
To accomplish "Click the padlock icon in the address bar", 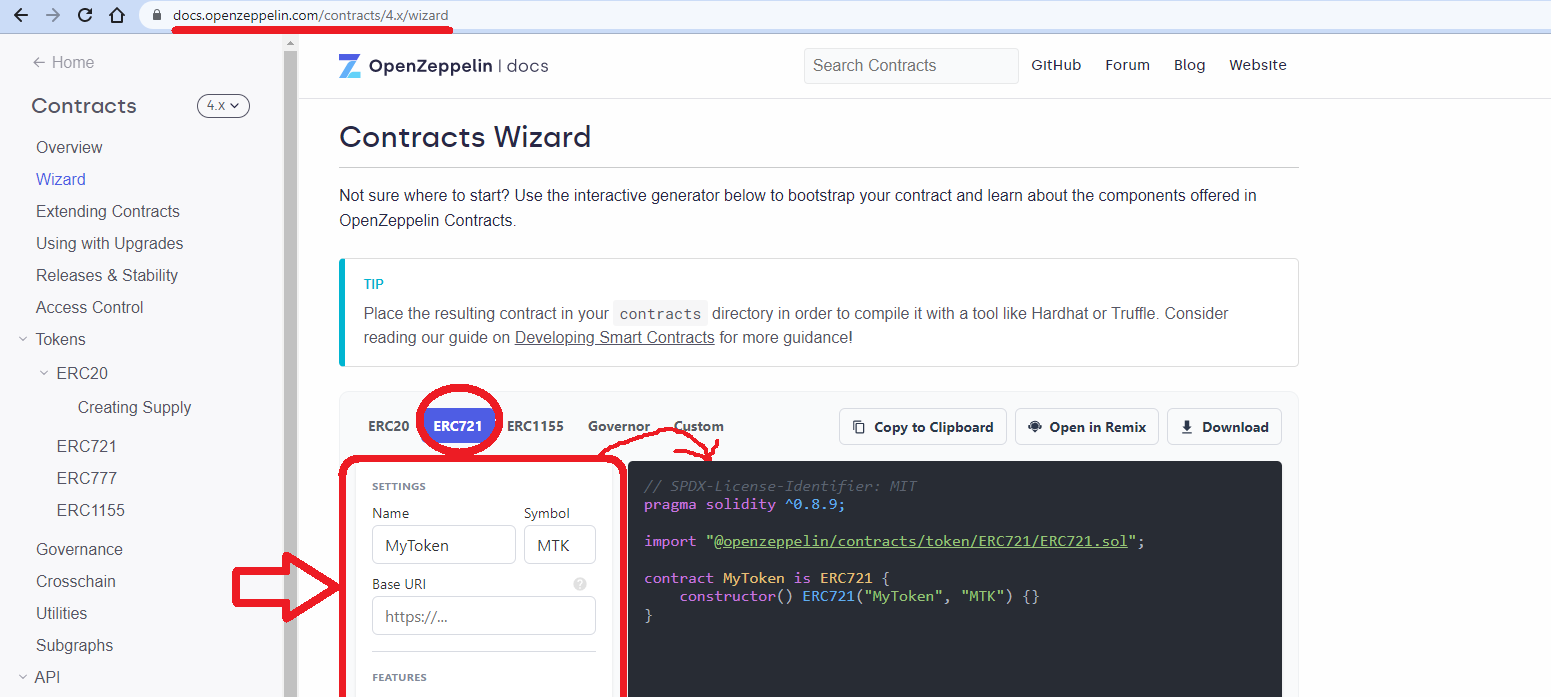I will coord(155,15).
